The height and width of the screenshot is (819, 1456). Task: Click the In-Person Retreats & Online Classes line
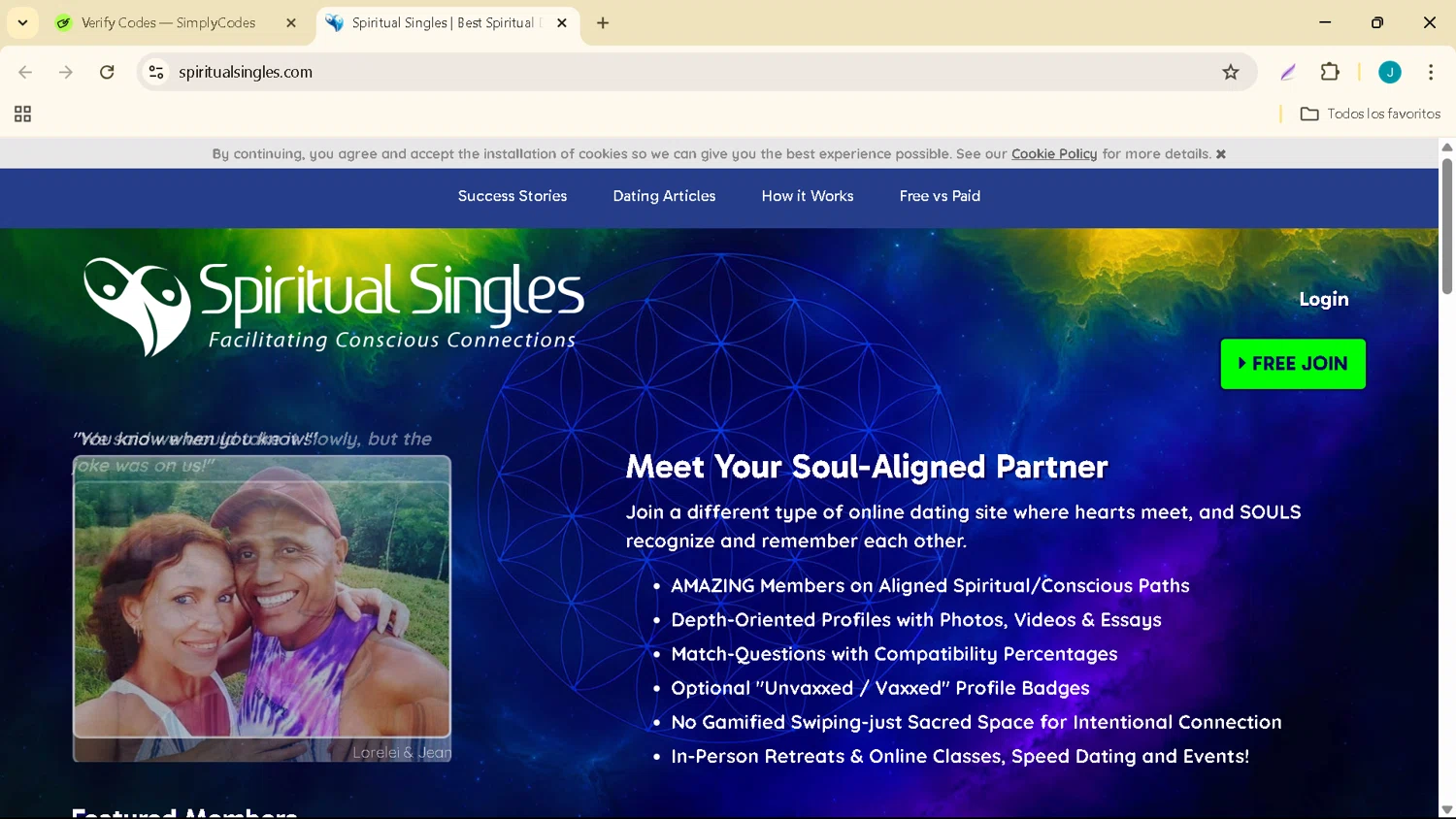[960, 756]
